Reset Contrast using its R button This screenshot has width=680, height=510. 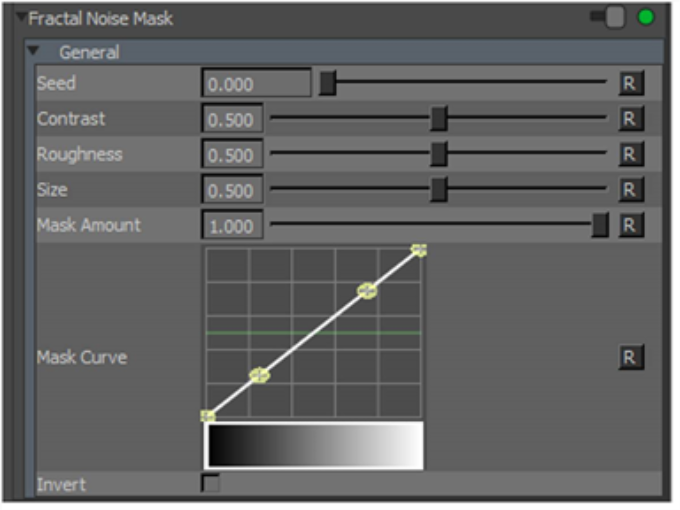point(629,119)
